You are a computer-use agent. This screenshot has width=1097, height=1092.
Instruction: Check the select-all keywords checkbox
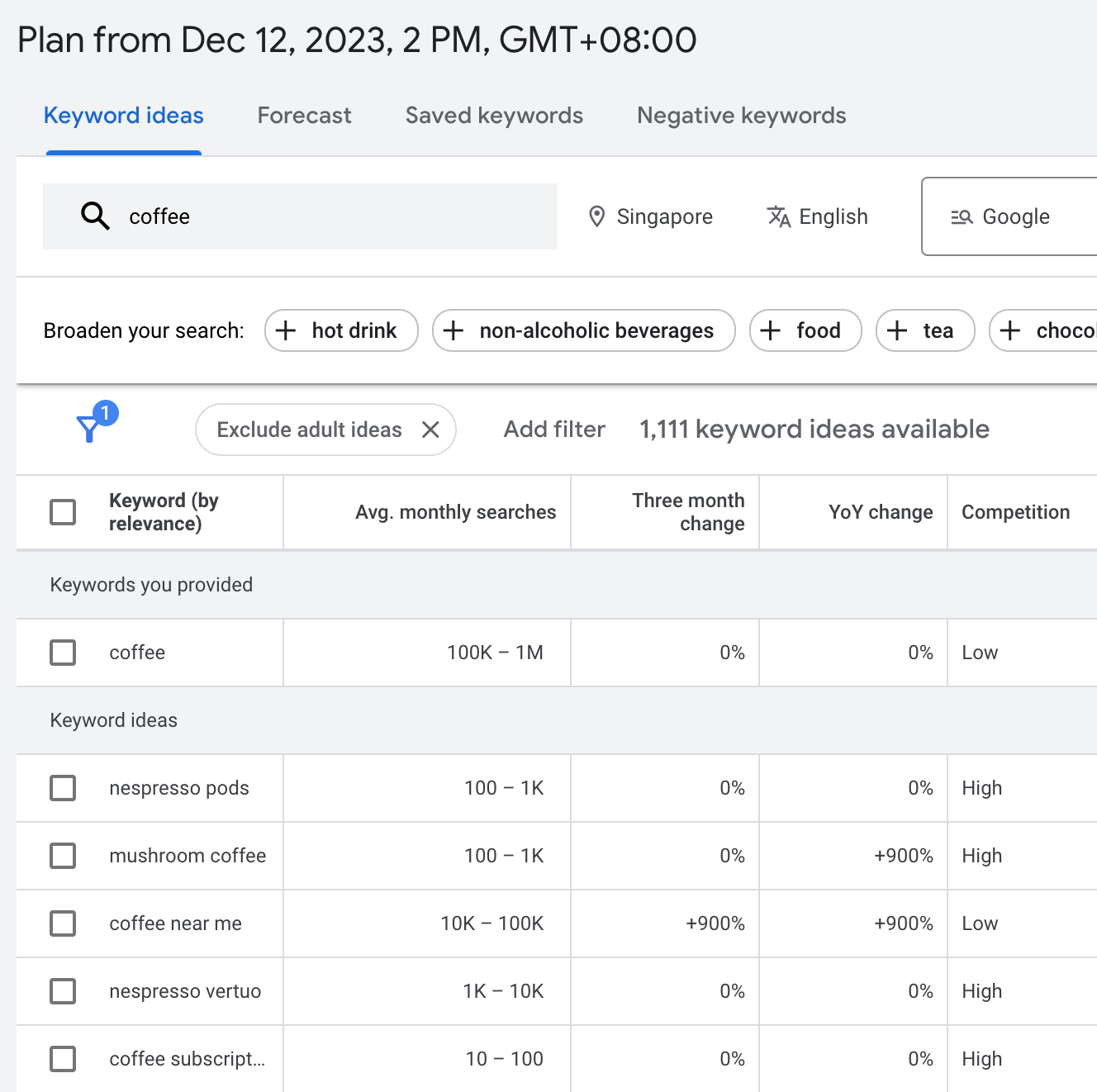(x=63, y=512)
